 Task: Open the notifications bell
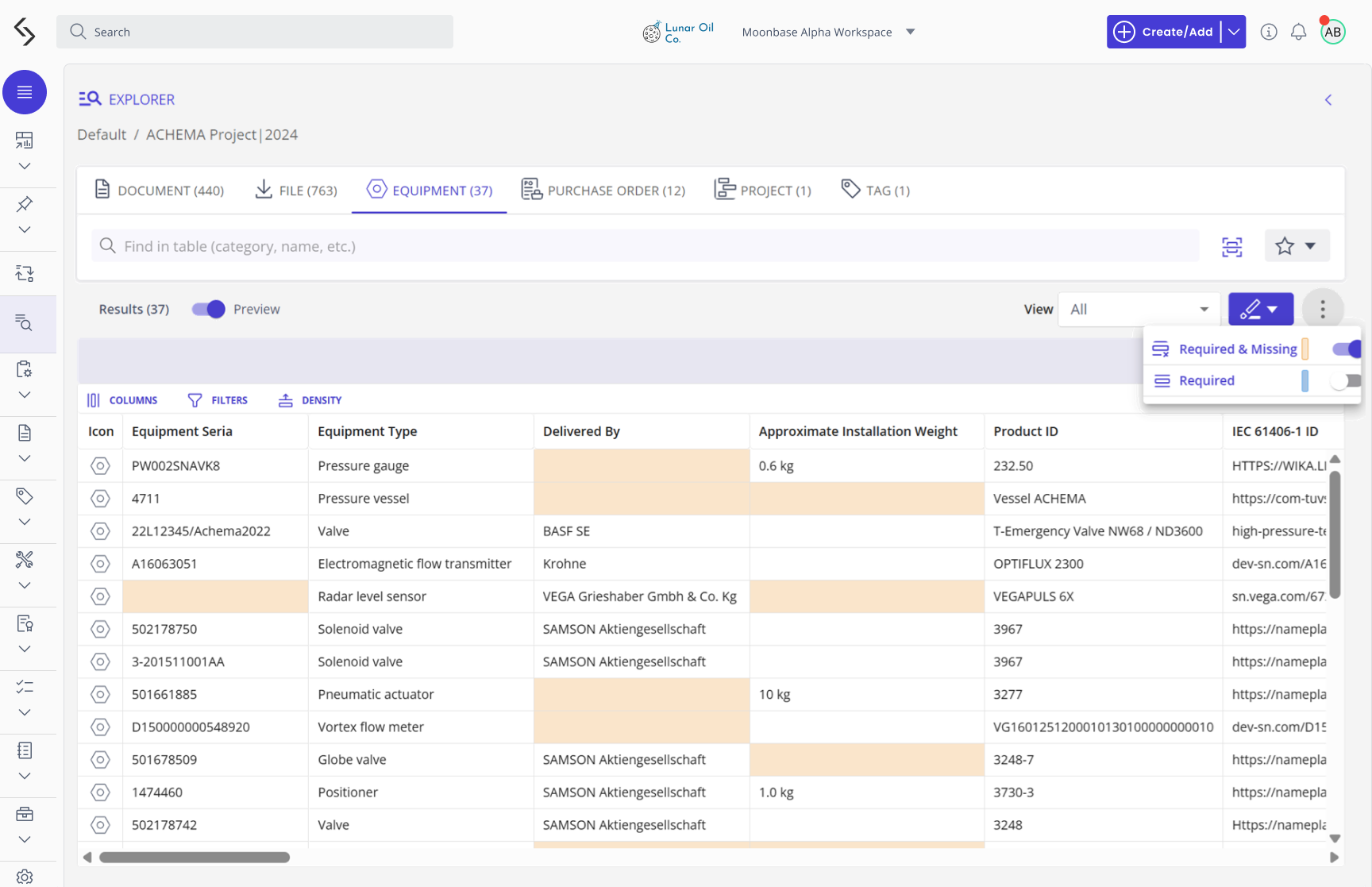point(1298,32)
